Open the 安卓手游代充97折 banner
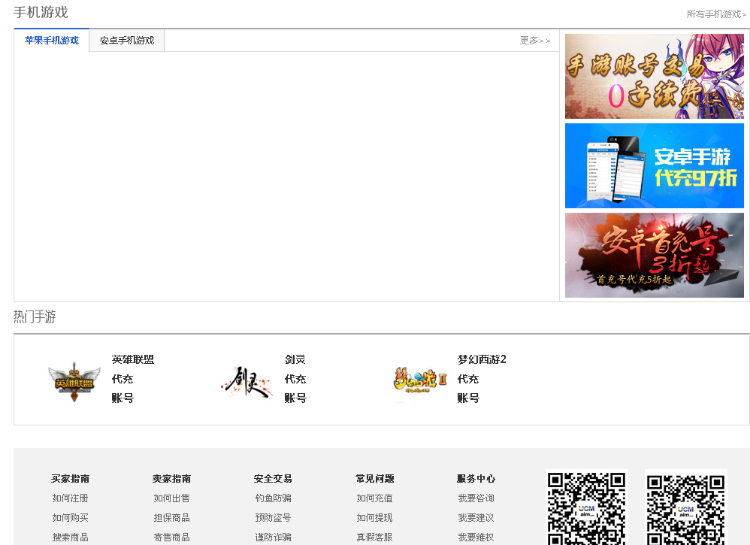Image resolution: width=750 pixels, height=545 pixels. click(x=654, y=166)
